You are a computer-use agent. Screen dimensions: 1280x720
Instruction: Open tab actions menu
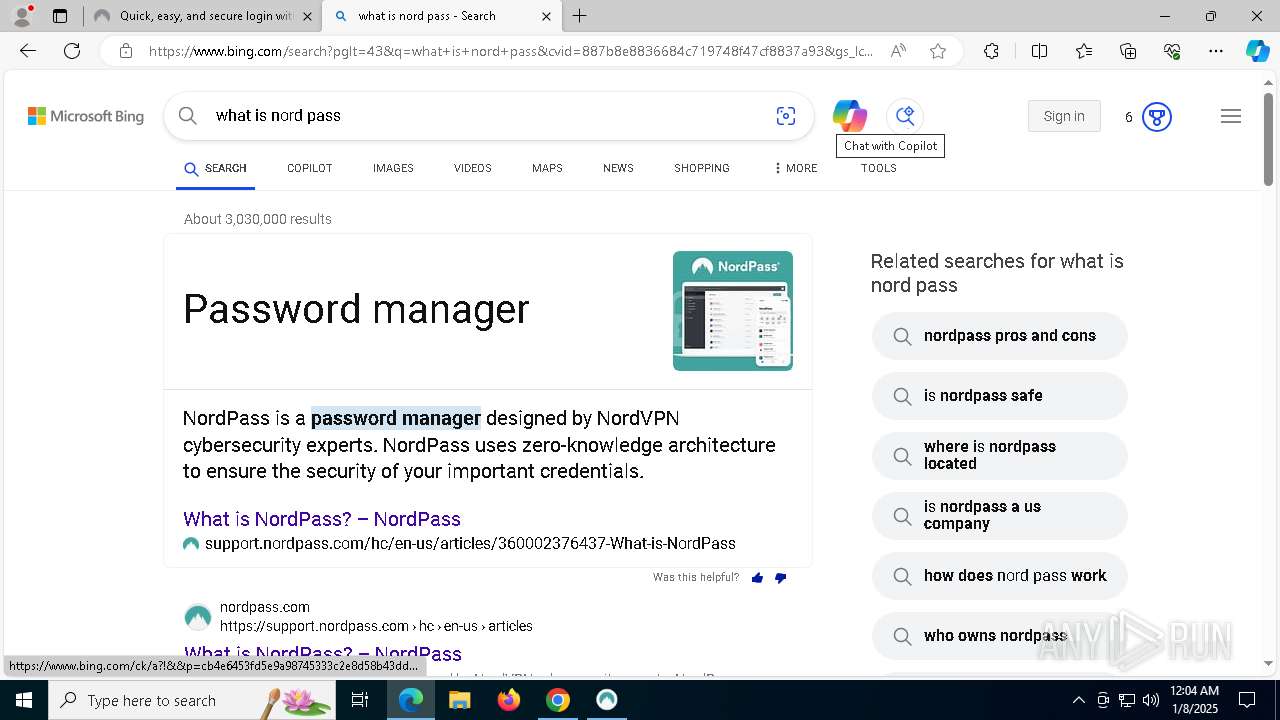60,16
